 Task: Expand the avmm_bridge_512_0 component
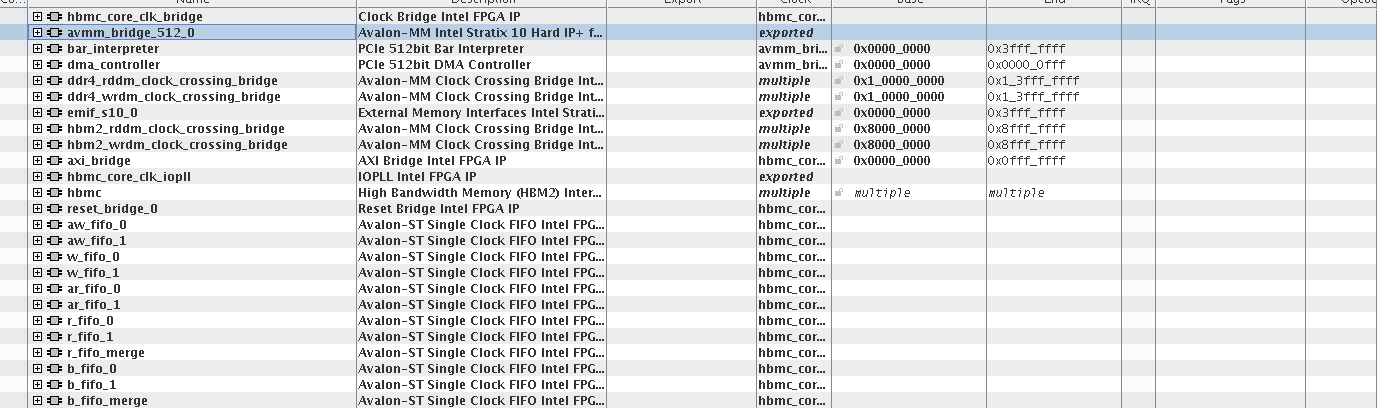click(x=37, y=33)
